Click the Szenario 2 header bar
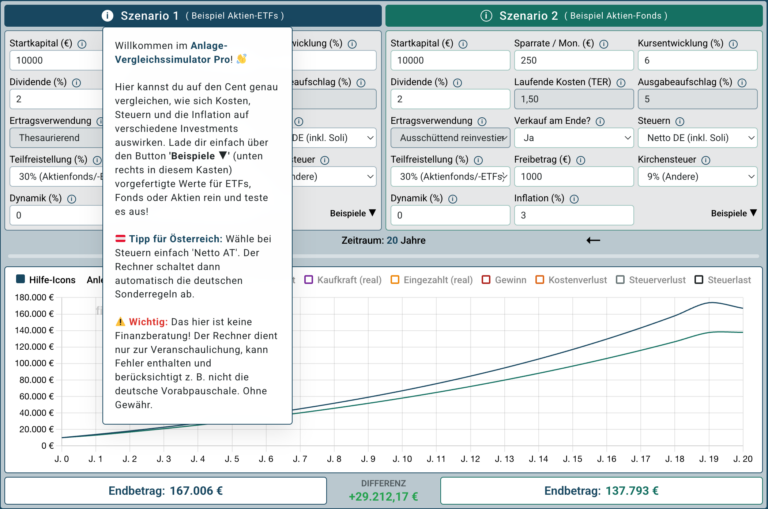 tap(574, 16)
